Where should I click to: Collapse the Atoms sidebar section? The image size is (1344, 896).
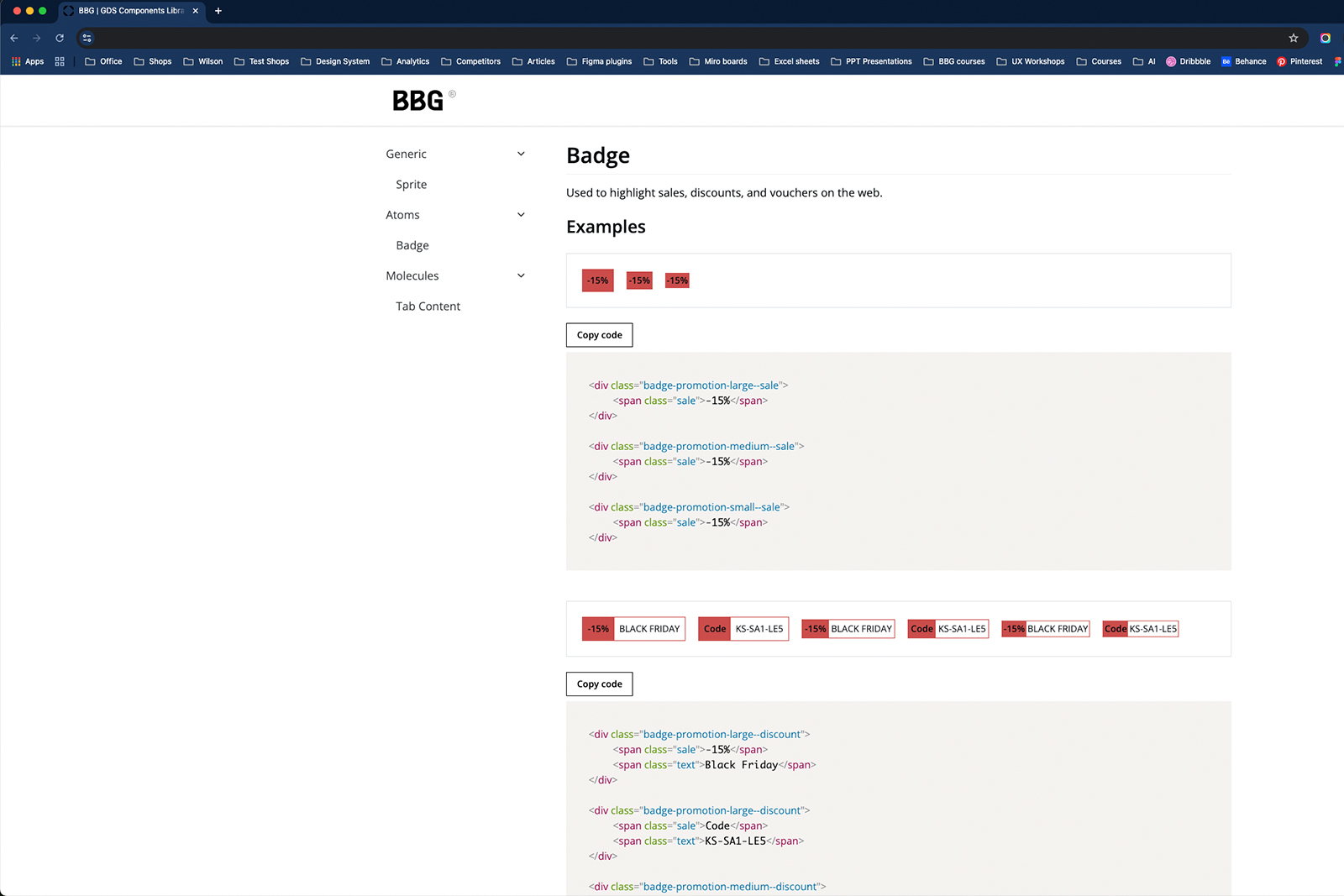[x=521, y=215]
